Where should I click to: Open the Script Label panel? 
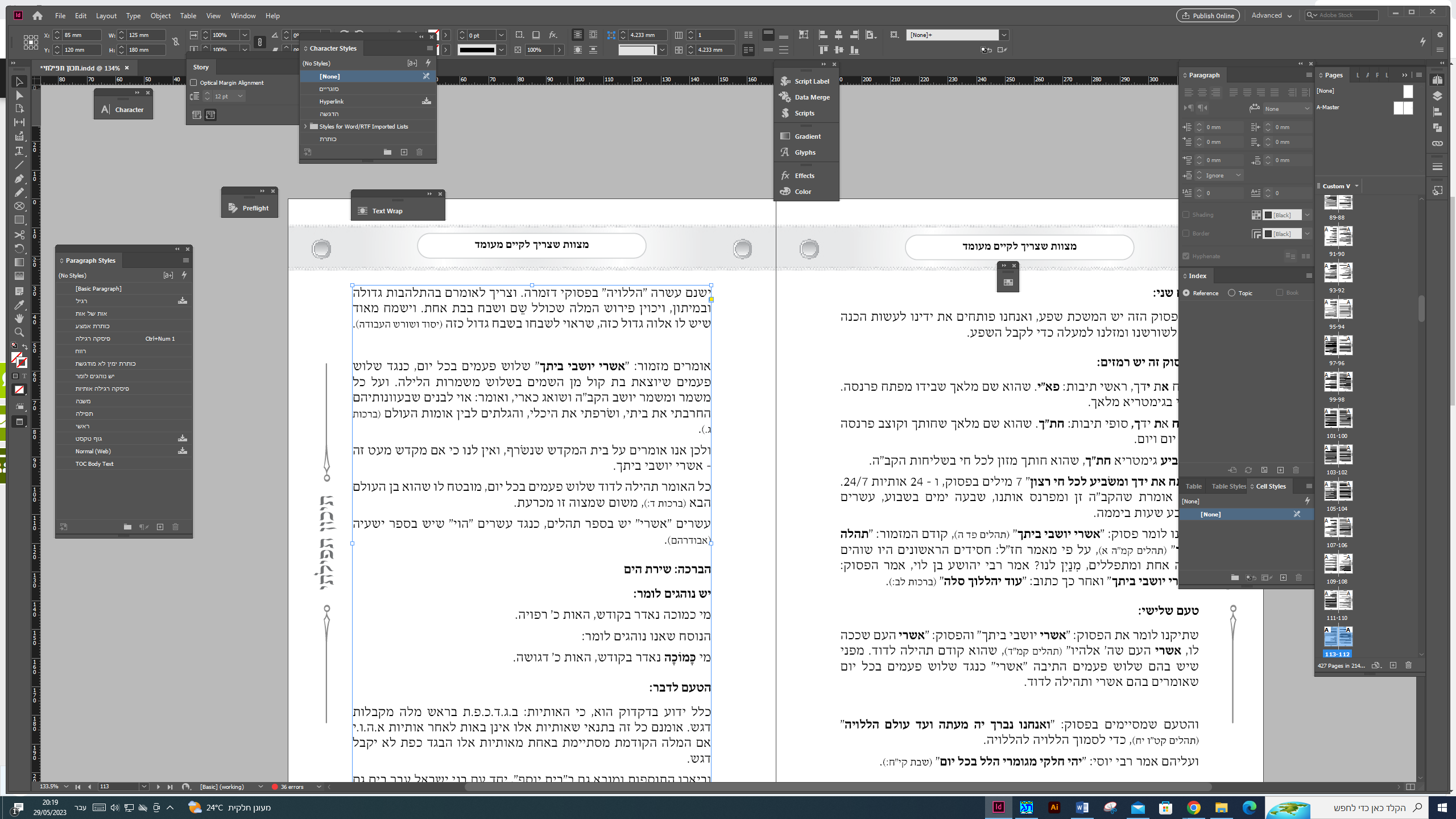pos(812,81)
